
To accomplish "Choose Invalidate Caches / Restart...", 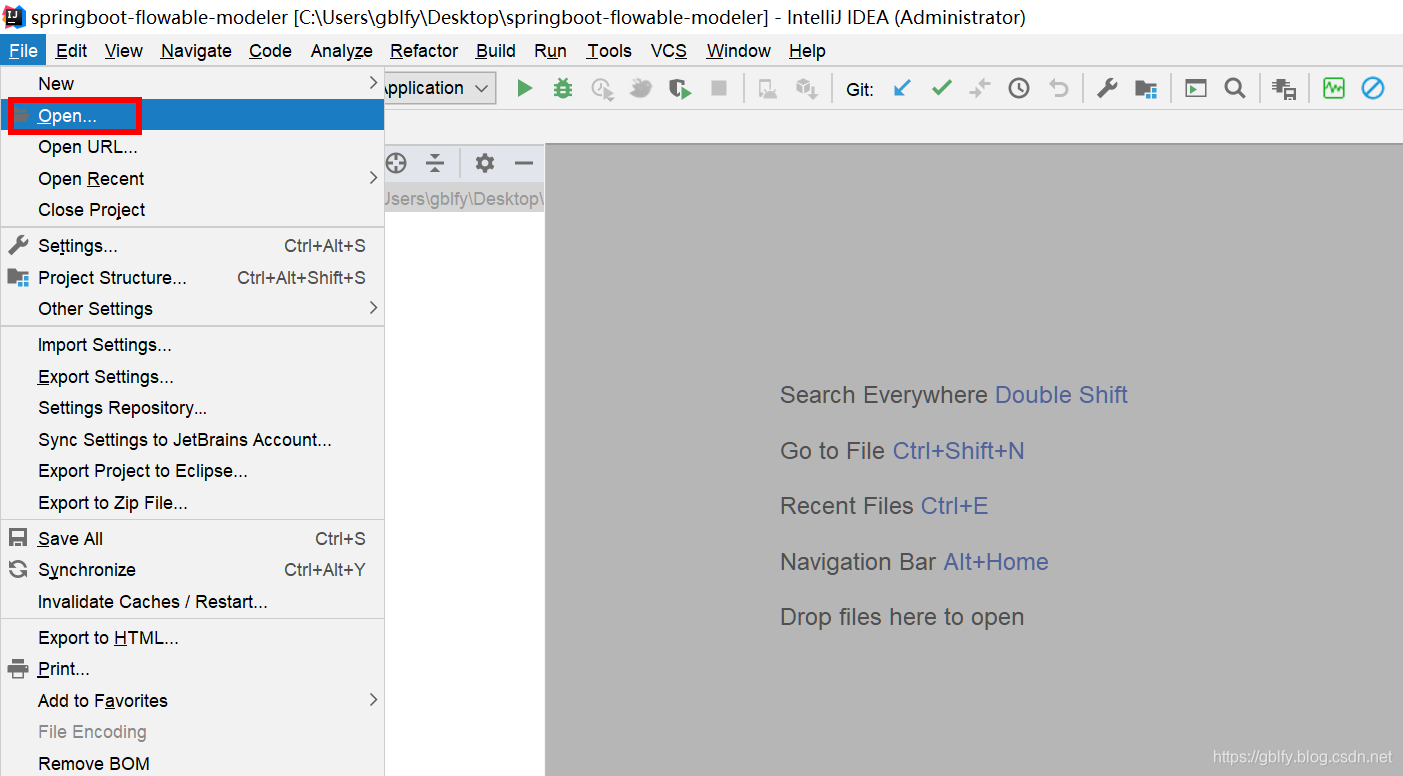I will coord(193,602).
